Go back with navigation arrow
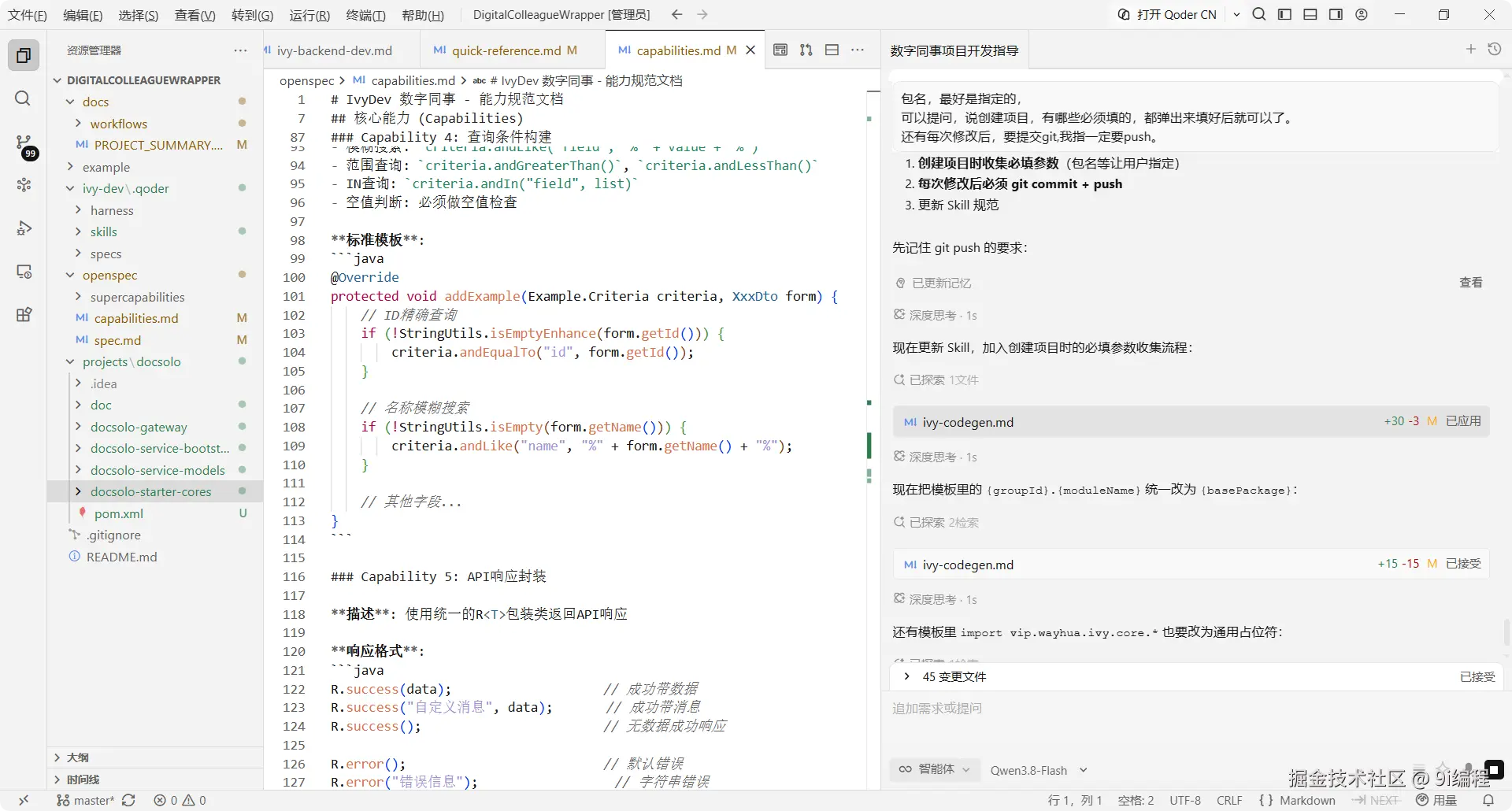 click(x=676, y=14)
